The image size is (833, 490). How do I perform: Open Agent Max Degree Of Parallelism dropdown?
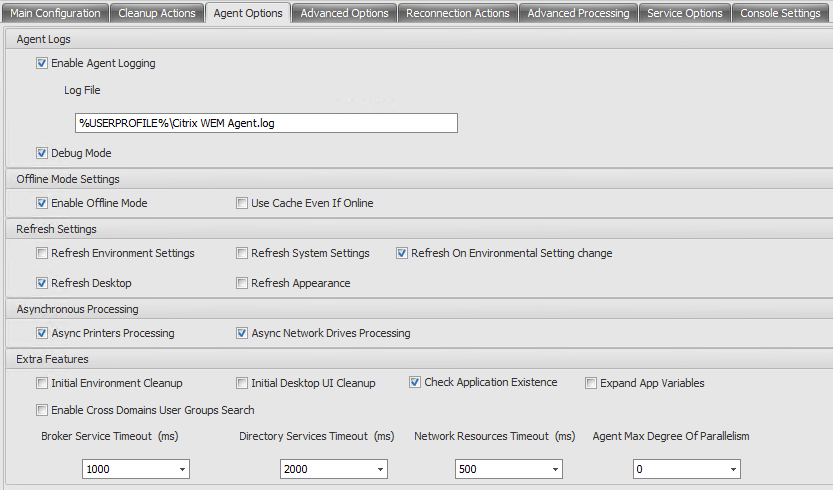(733, 469)
